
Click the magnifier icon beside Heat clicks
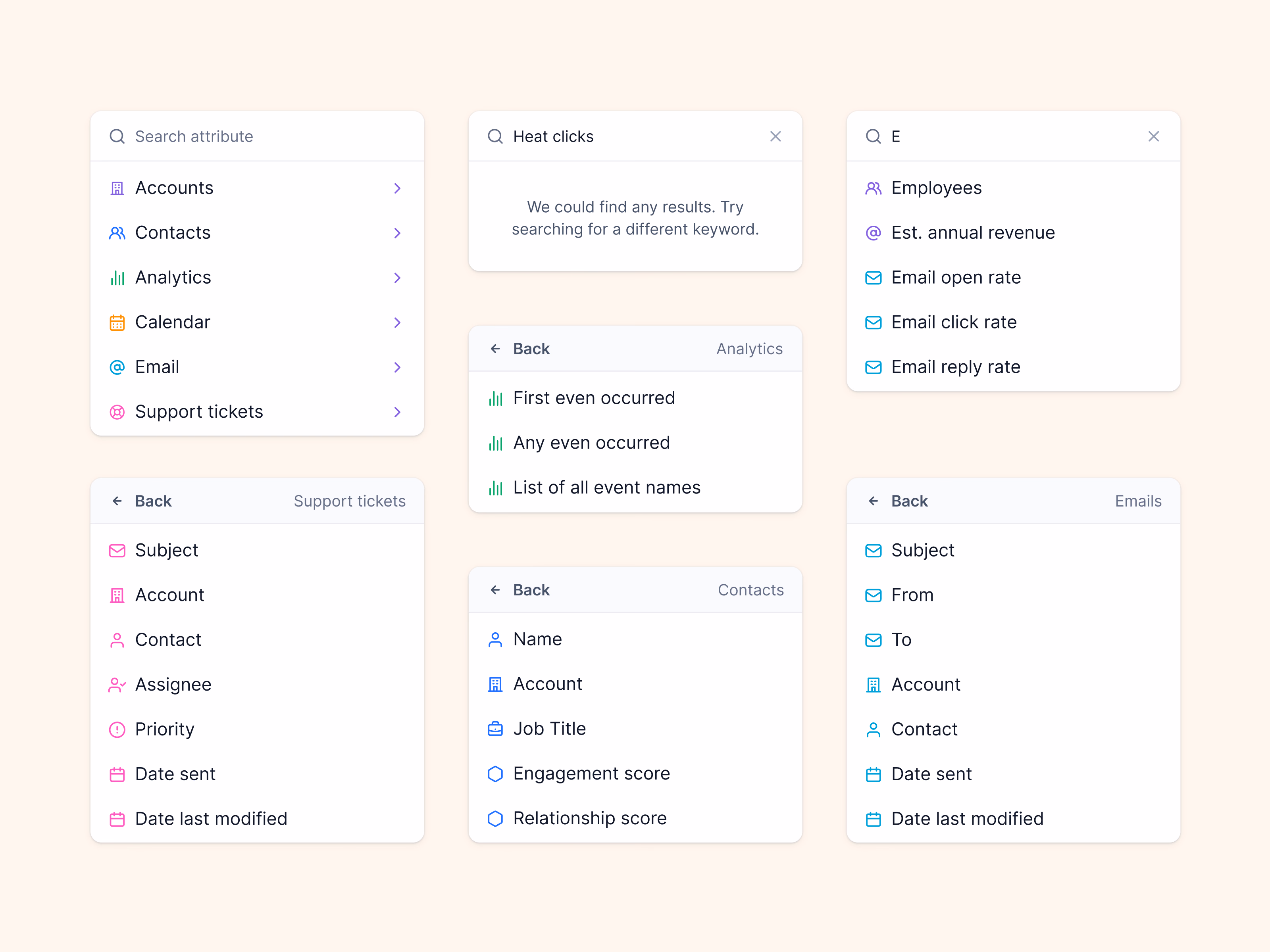[495, 136]
